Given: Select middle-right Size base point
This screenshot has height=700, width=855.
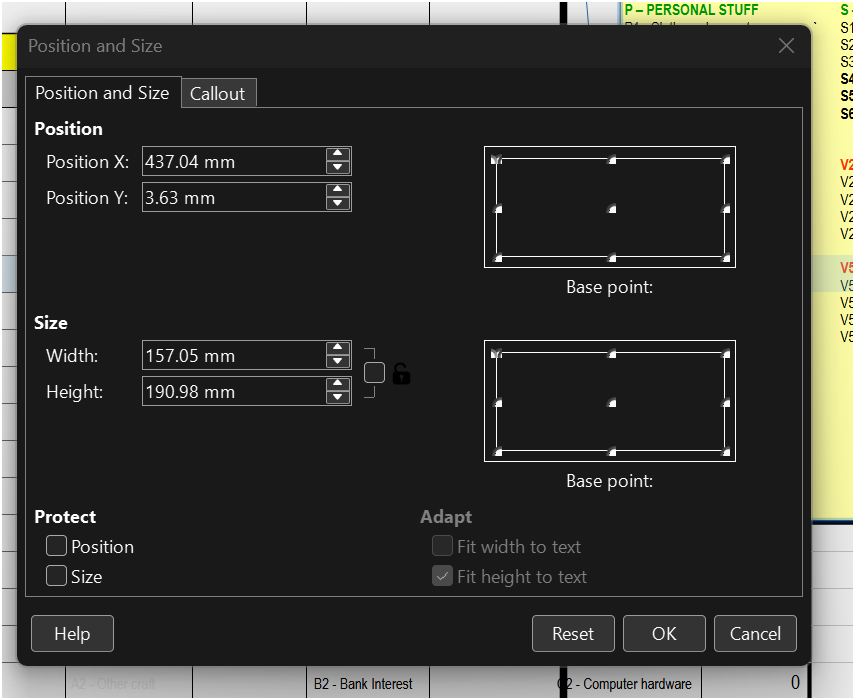Looking at the screenshot, I should pyautogui.click(x=726, y=403).
